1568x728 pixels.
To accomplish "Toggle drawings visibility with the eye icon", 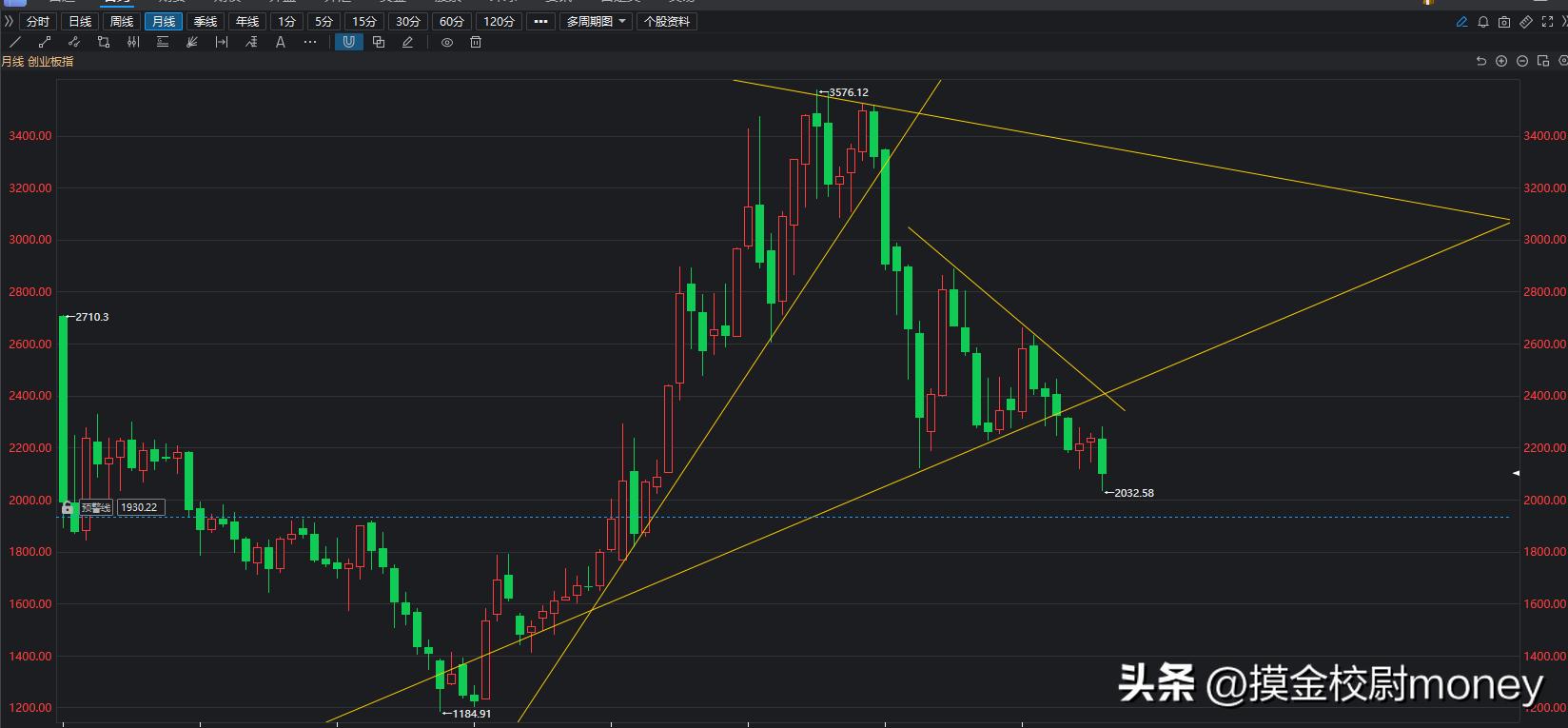I will coord(447,42).
